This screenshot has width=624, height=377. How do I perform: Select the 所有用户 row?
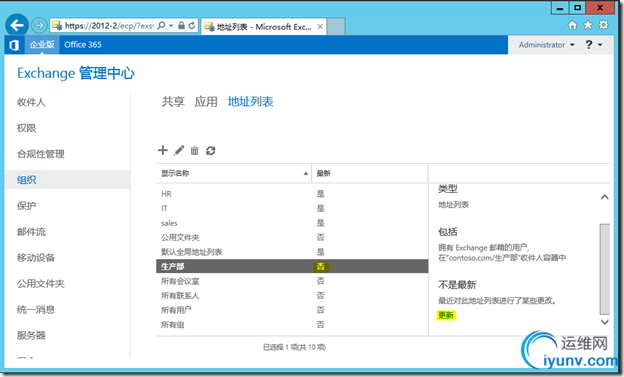[292, 310]
